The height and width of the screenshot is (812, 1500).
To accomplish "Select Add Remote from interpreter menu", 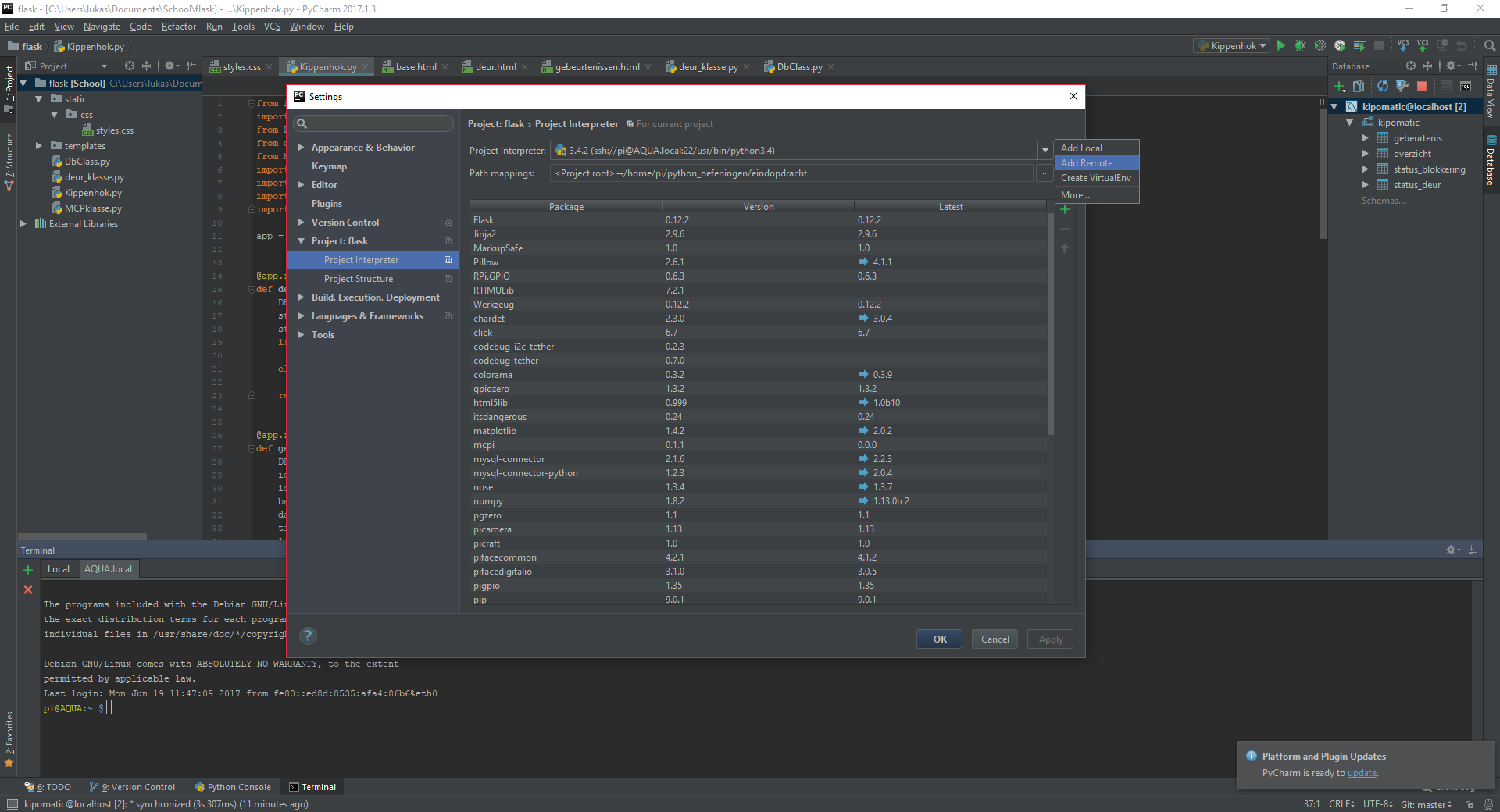I will (x=1087, y=163).
